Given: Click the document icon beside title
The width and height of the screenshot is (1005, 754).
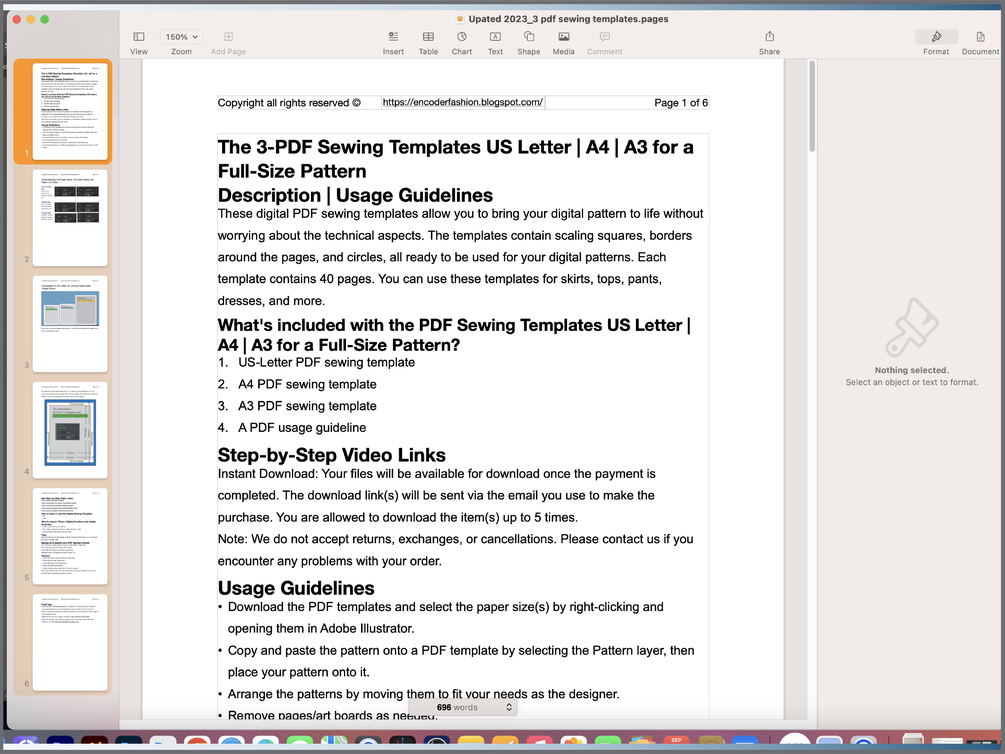Looking at the screenshot, I should pyautogui.click(x=460, y=19).
